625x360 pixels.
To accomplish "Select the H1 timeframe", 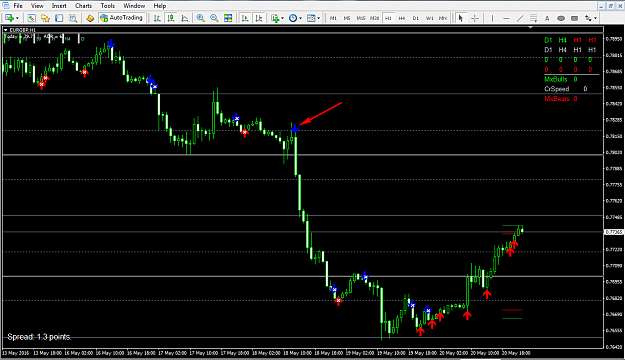I will [388, 18].
